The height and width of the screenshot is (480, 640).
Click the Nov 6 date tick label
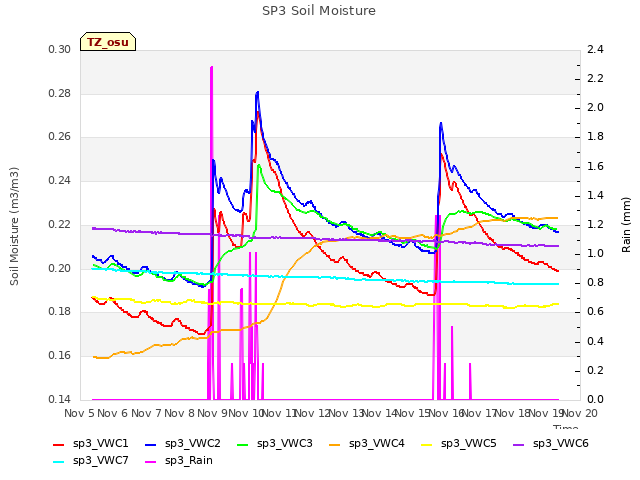pos(113,413)
